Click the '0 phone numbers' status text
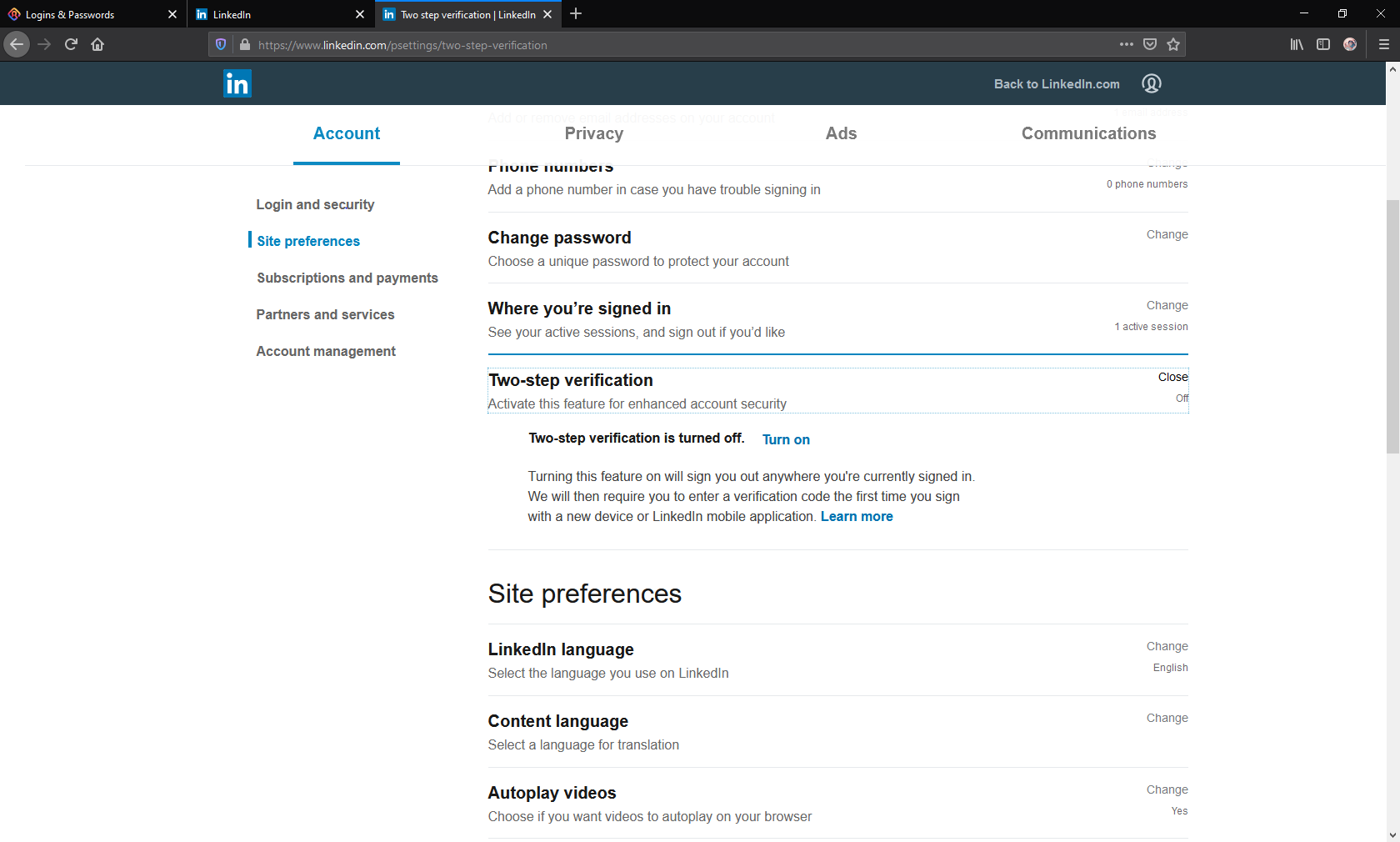Screen dimensions: 1400x842 (1147, 184)
